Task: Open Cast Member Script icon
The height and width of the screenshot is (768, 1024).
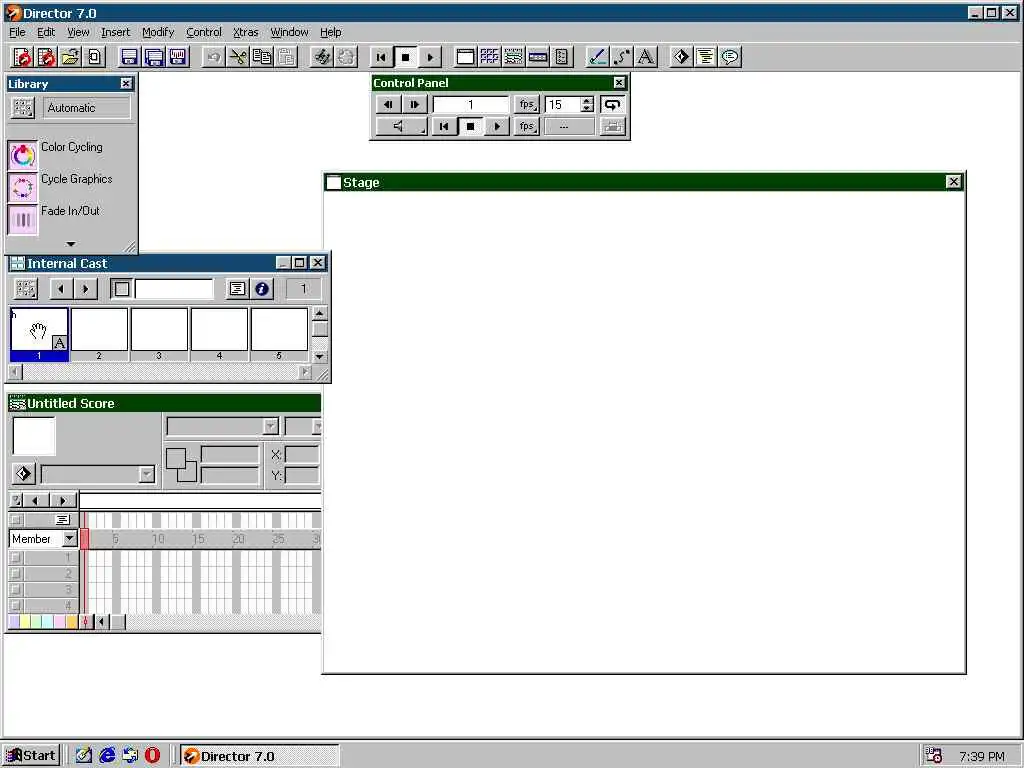Action: 237,289
